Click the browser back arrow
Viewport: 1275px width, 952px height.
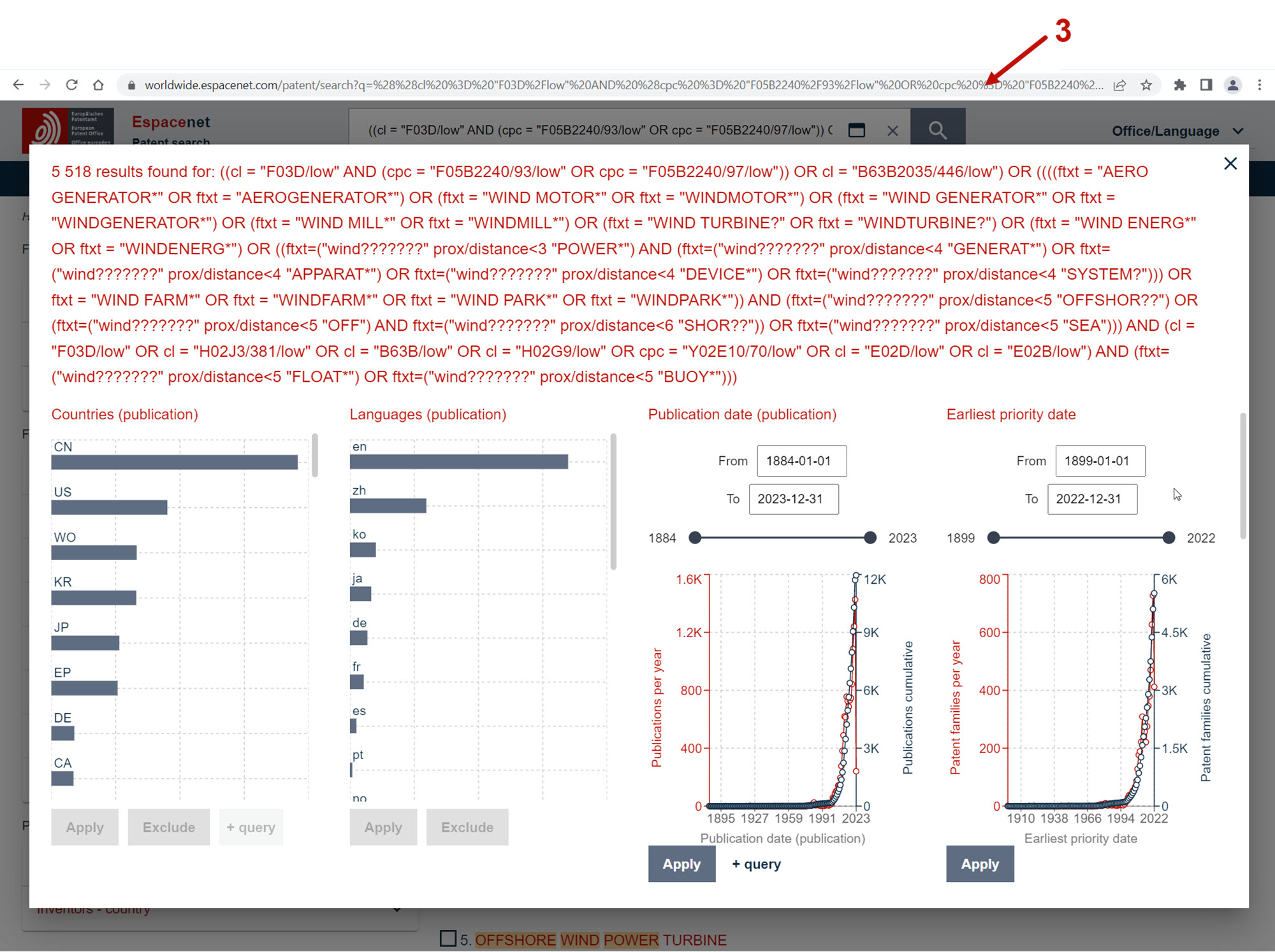(18, 85)
